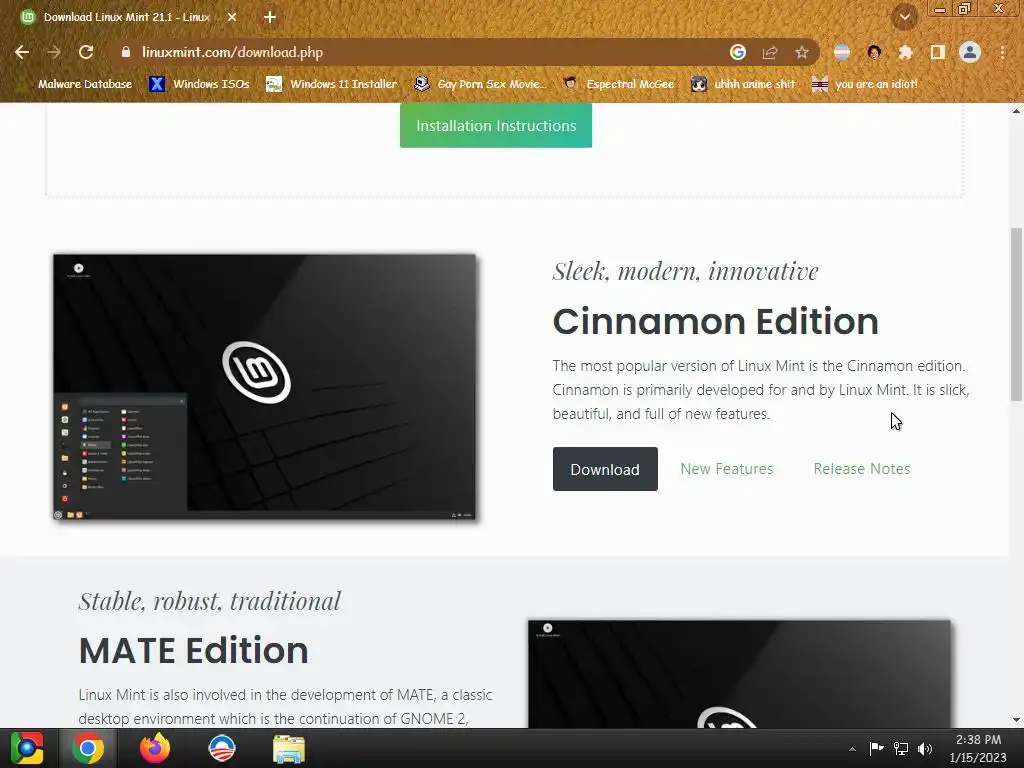Open the Espectral McGee bookmark
This screenshot has width=1024, height=768.
(618, 84)
